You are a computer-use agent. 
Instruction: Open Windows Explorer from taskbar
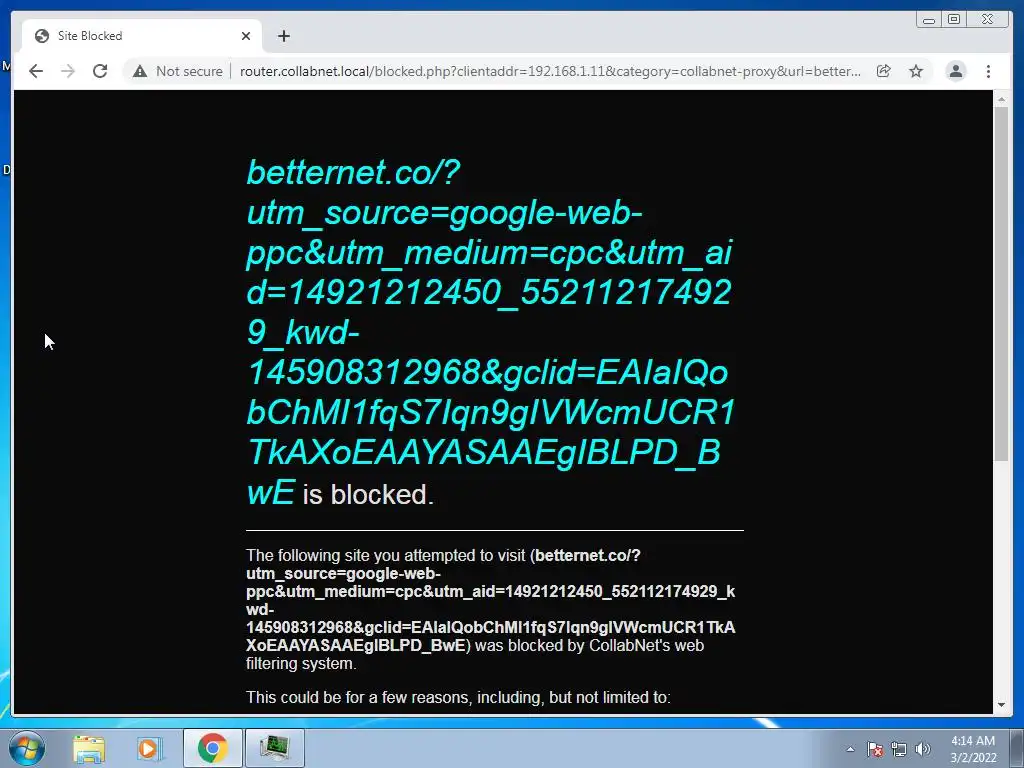tap(89, 748)
